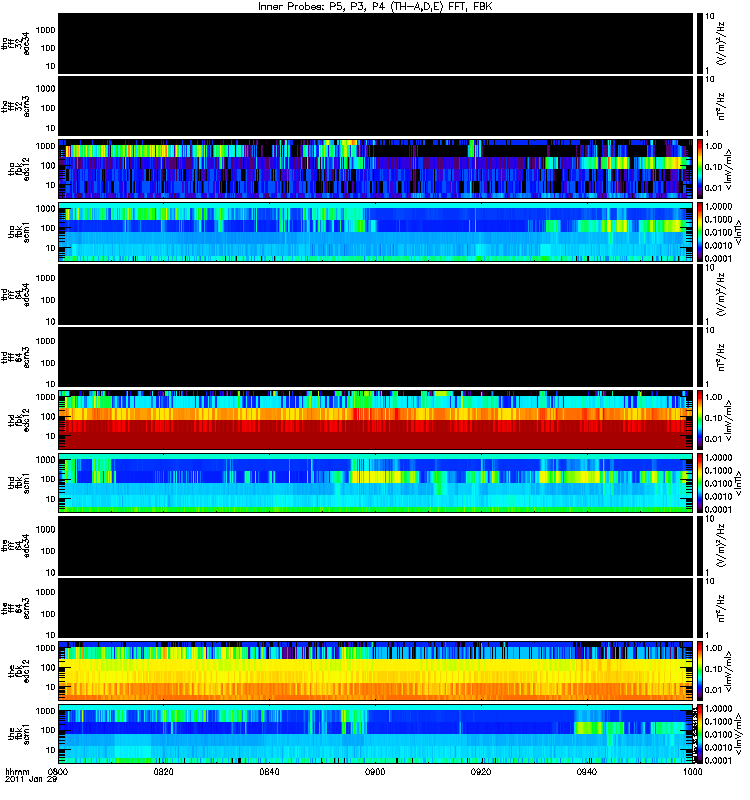The height and width of the screenshot is (800, 750).
Task: Click the 'thd fbk edc12' y-axis title
Action: (19, 420)
